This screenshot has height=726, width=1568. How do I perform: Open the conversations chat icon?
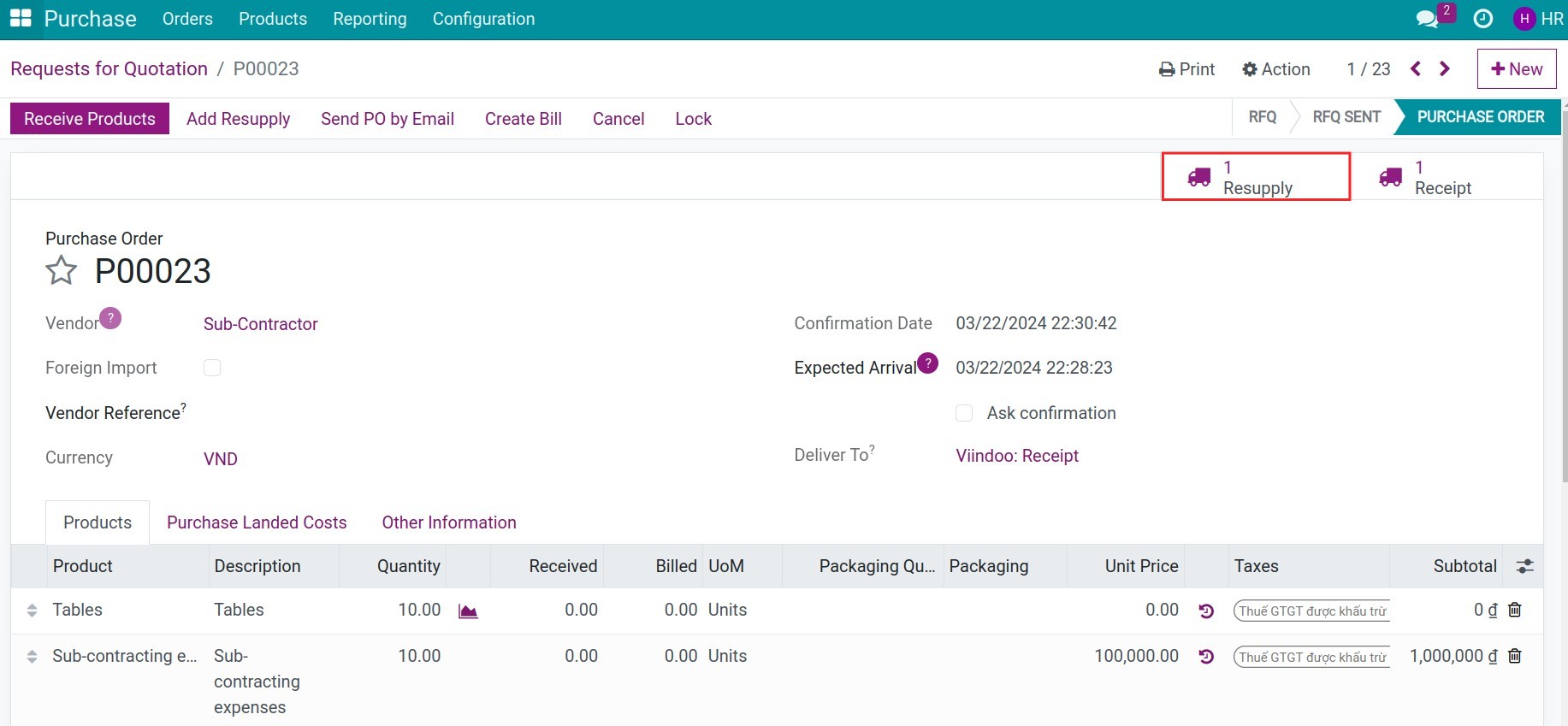pyautogui.click(x=1427, y=19)
